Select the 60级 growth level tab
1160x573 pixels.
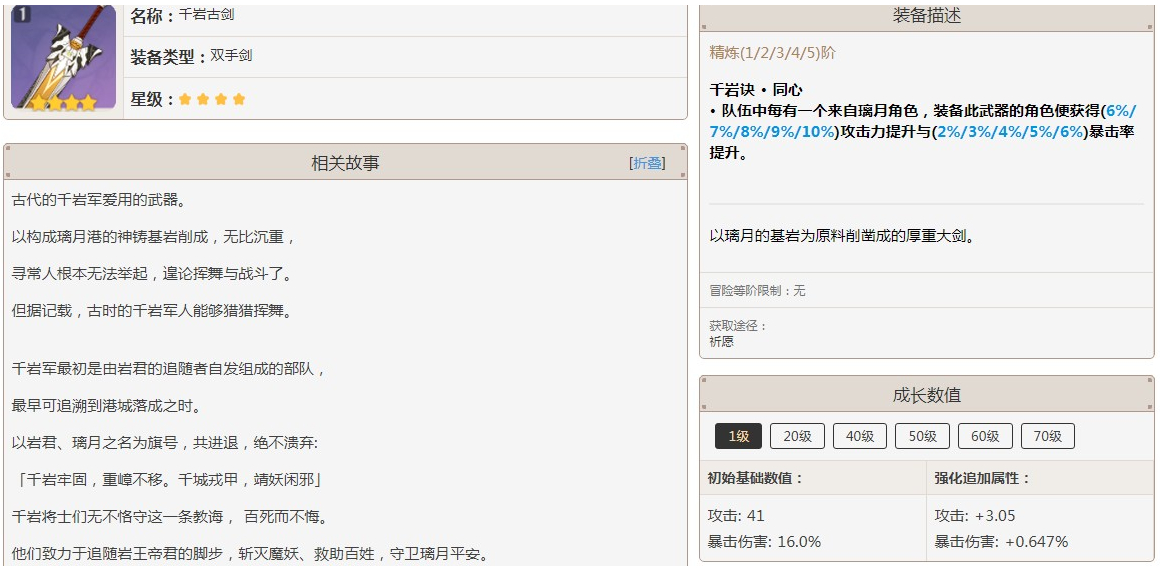pyautogui.click(x=985, y=436)
